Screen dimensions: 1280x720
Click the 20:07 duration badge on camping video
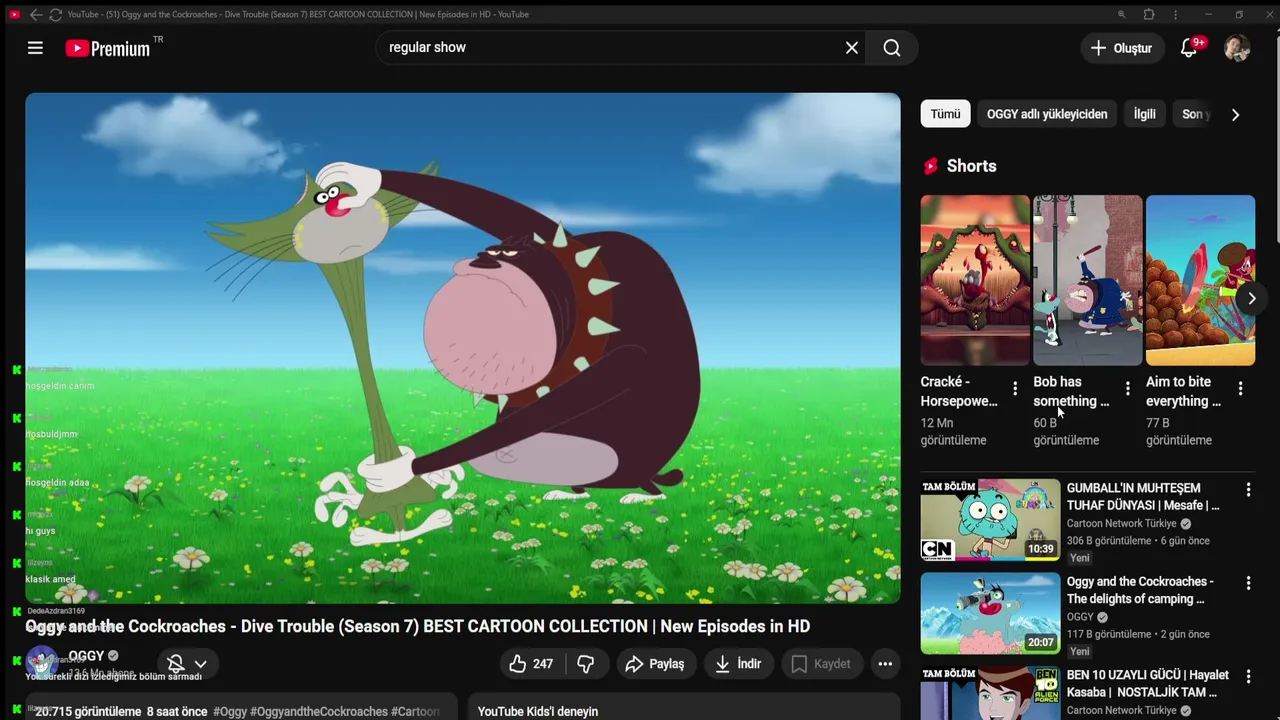[x=1041, y=642]
